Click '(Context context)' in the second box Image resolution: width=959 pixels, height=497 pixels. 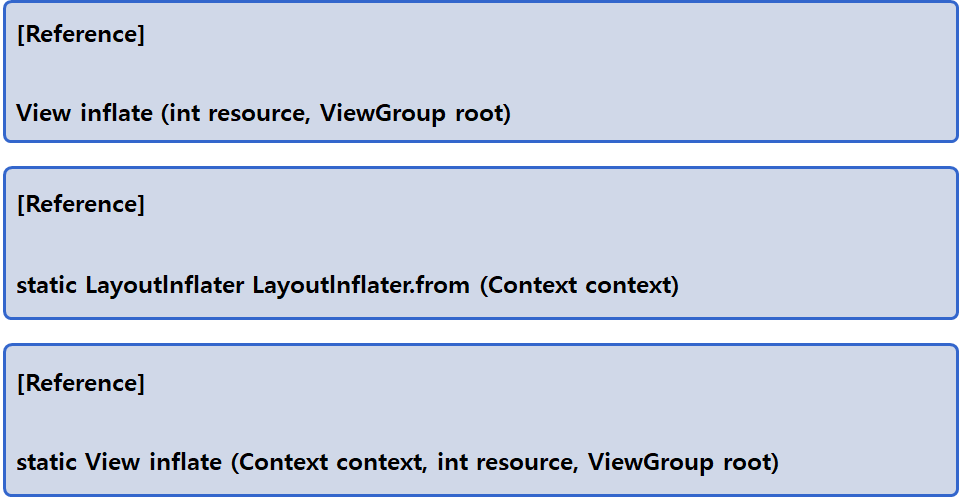[x=579, y=285]
